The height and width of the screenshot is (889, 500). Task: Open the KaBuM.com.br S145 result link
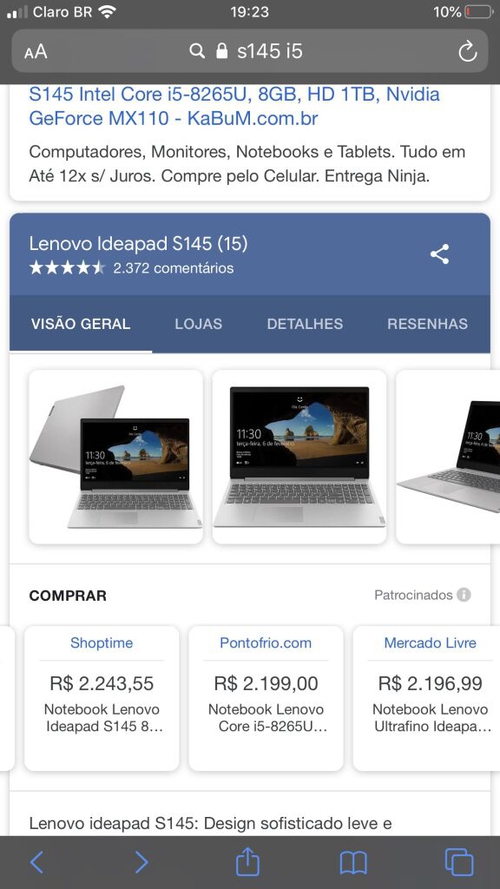pyautogui.click(x=234, y=106)
